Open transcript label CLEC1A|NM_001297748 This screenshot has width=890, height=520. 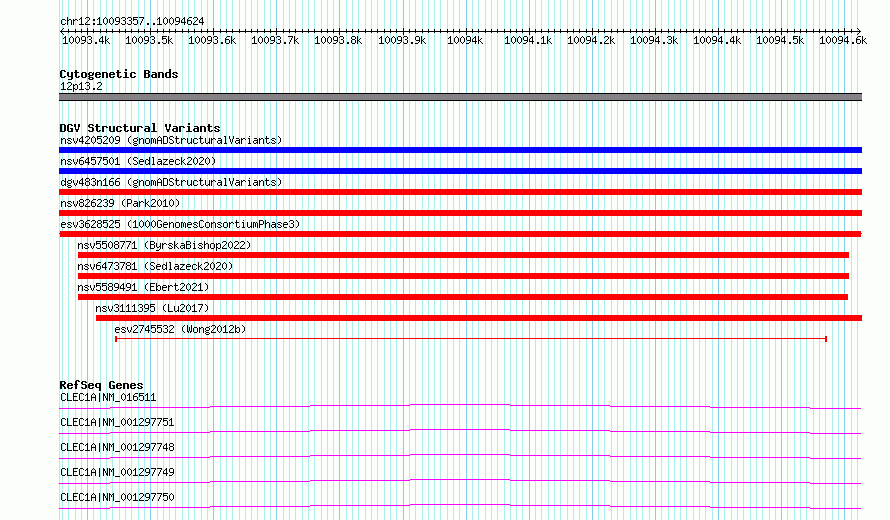117,447
